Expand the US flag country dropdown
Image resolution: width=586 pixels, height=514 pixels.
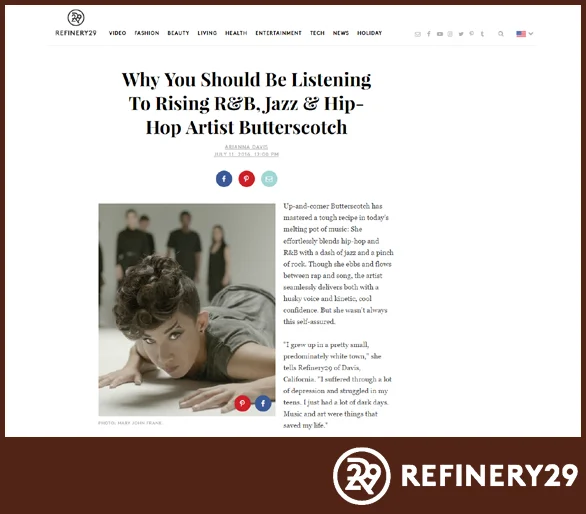[525, 34]
